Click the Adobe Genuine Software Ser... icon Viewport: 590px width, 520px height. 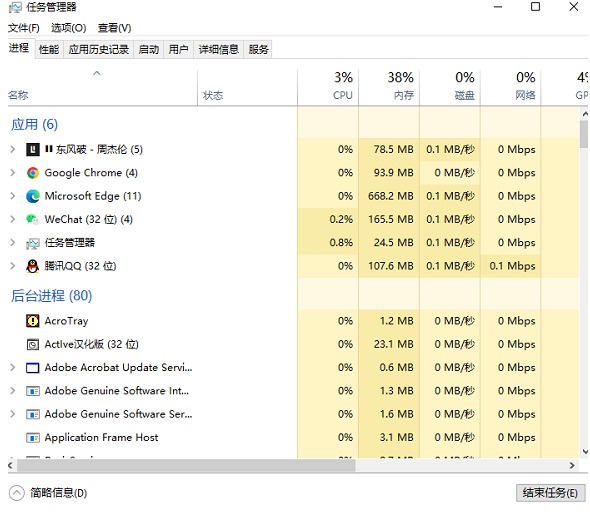(33, 415)
